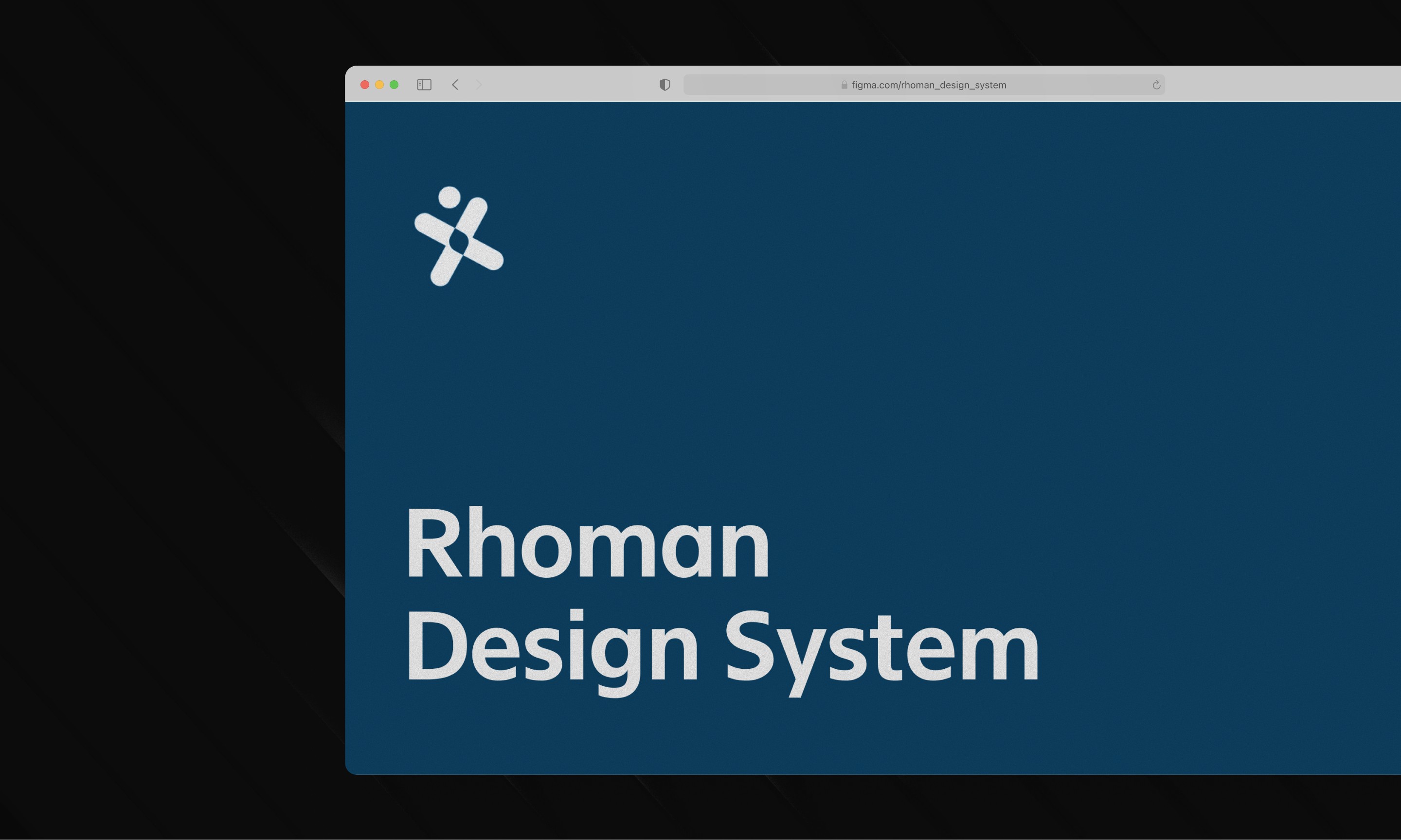Click the word "System" in the heading

tap(881, 648)
